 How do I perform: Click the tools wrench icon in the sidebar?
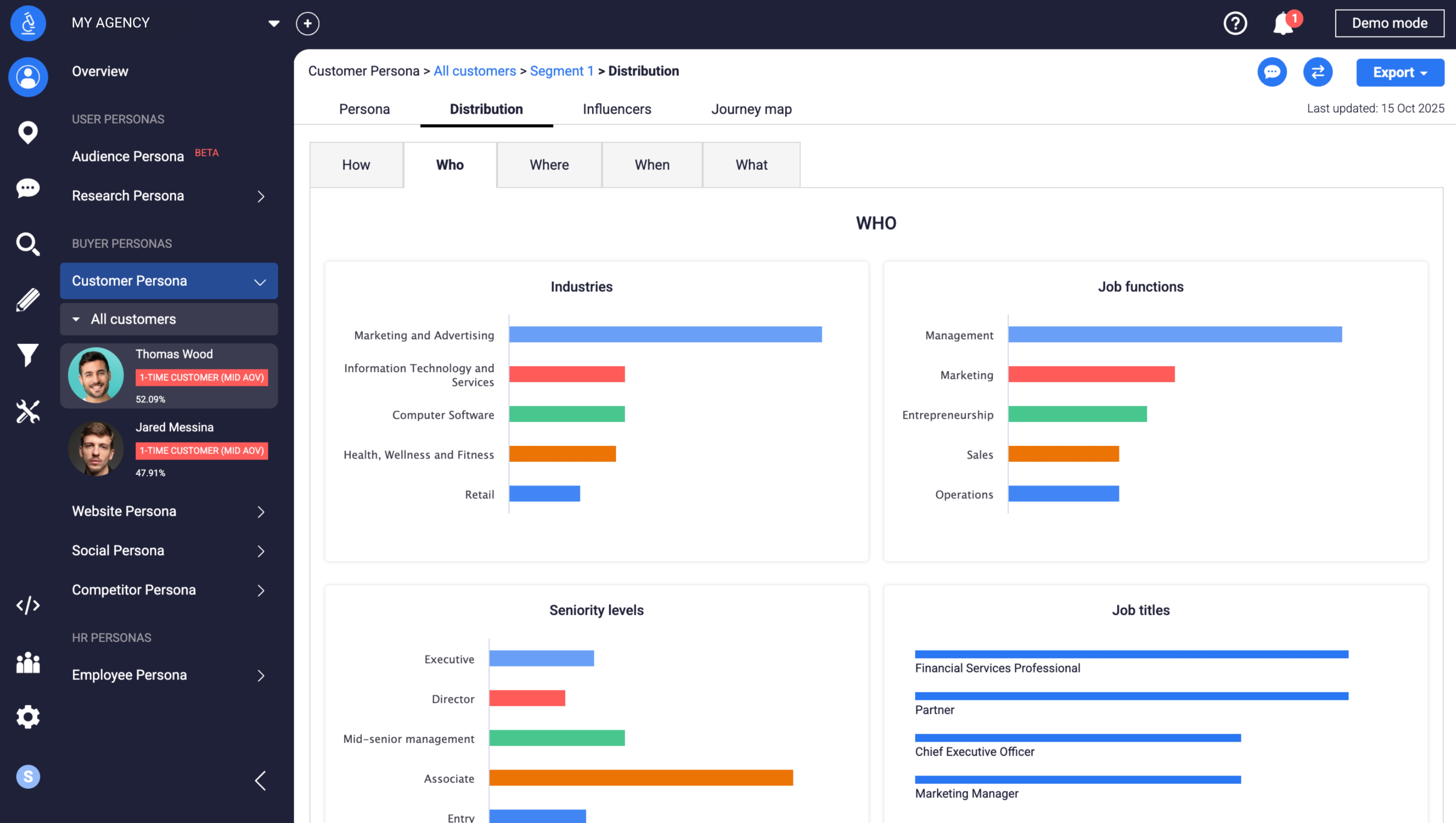tap(28, 411)
